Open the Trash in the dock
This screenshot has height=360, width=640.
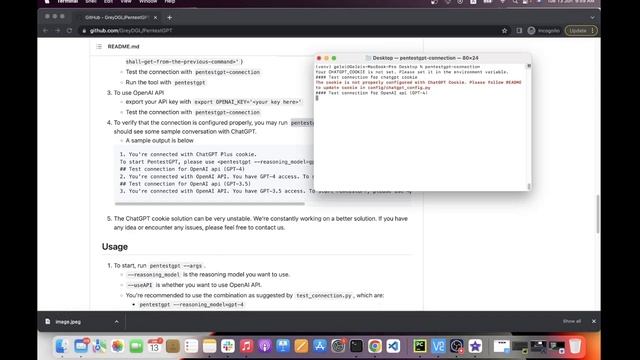575,346
